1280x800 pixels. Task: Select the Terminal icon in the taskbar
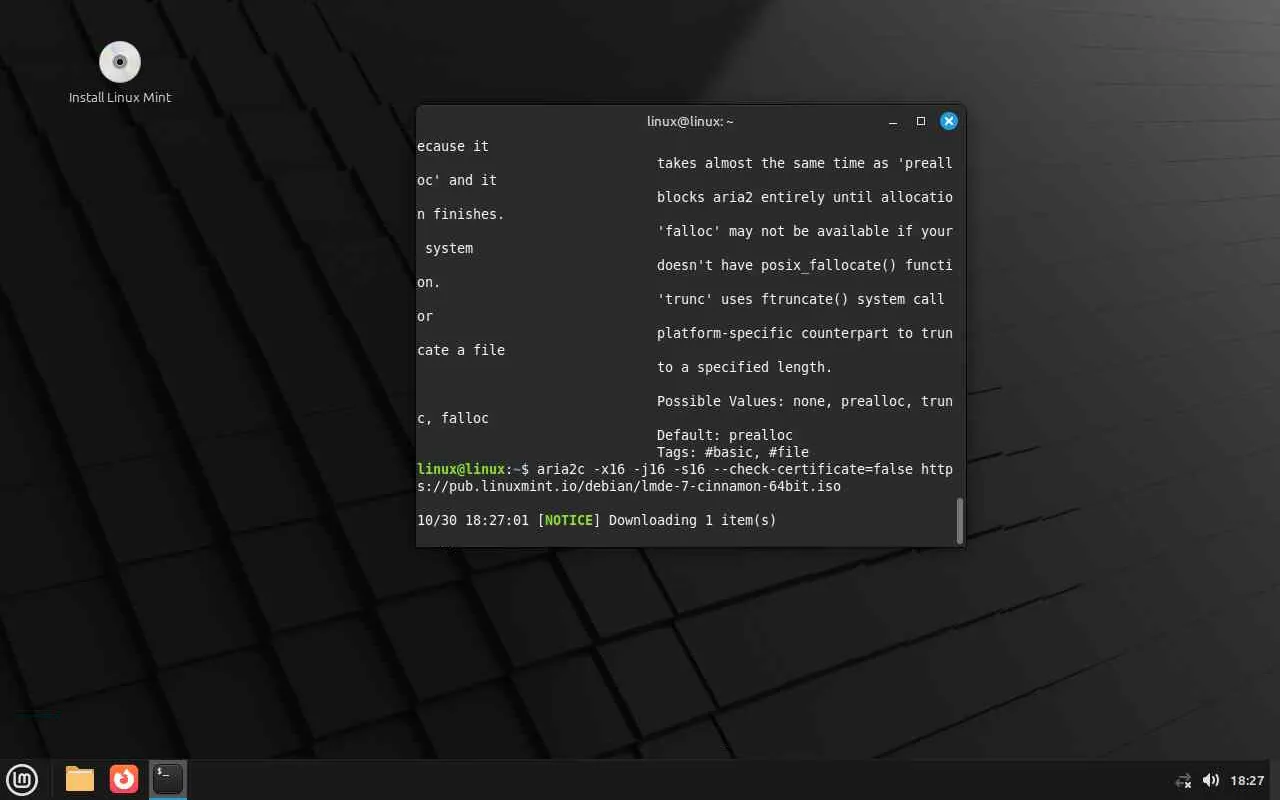tap(168, 778)
